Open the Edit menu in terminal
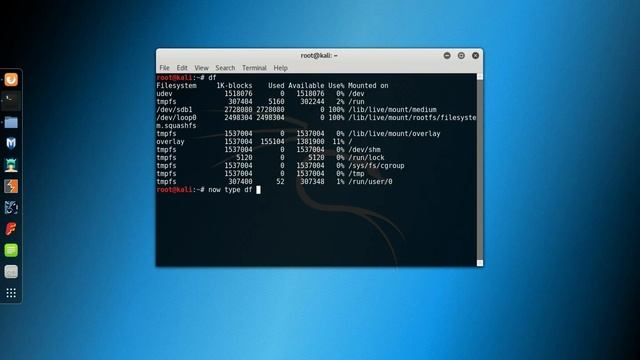640x360 pixels. [182, 68]
